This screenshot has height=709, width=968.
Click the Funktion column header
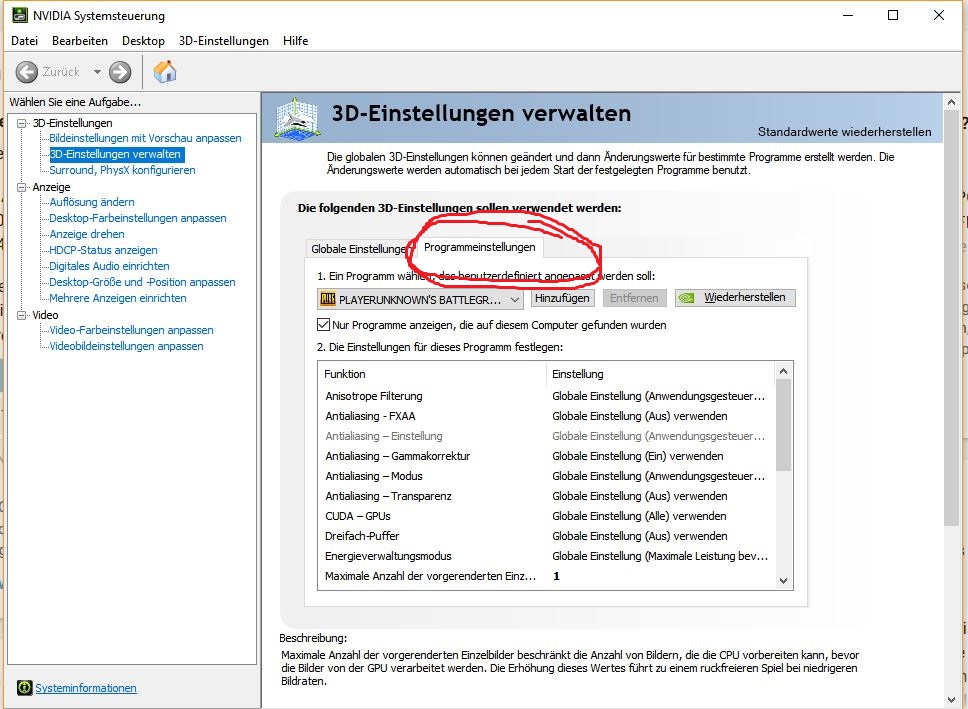432,374
